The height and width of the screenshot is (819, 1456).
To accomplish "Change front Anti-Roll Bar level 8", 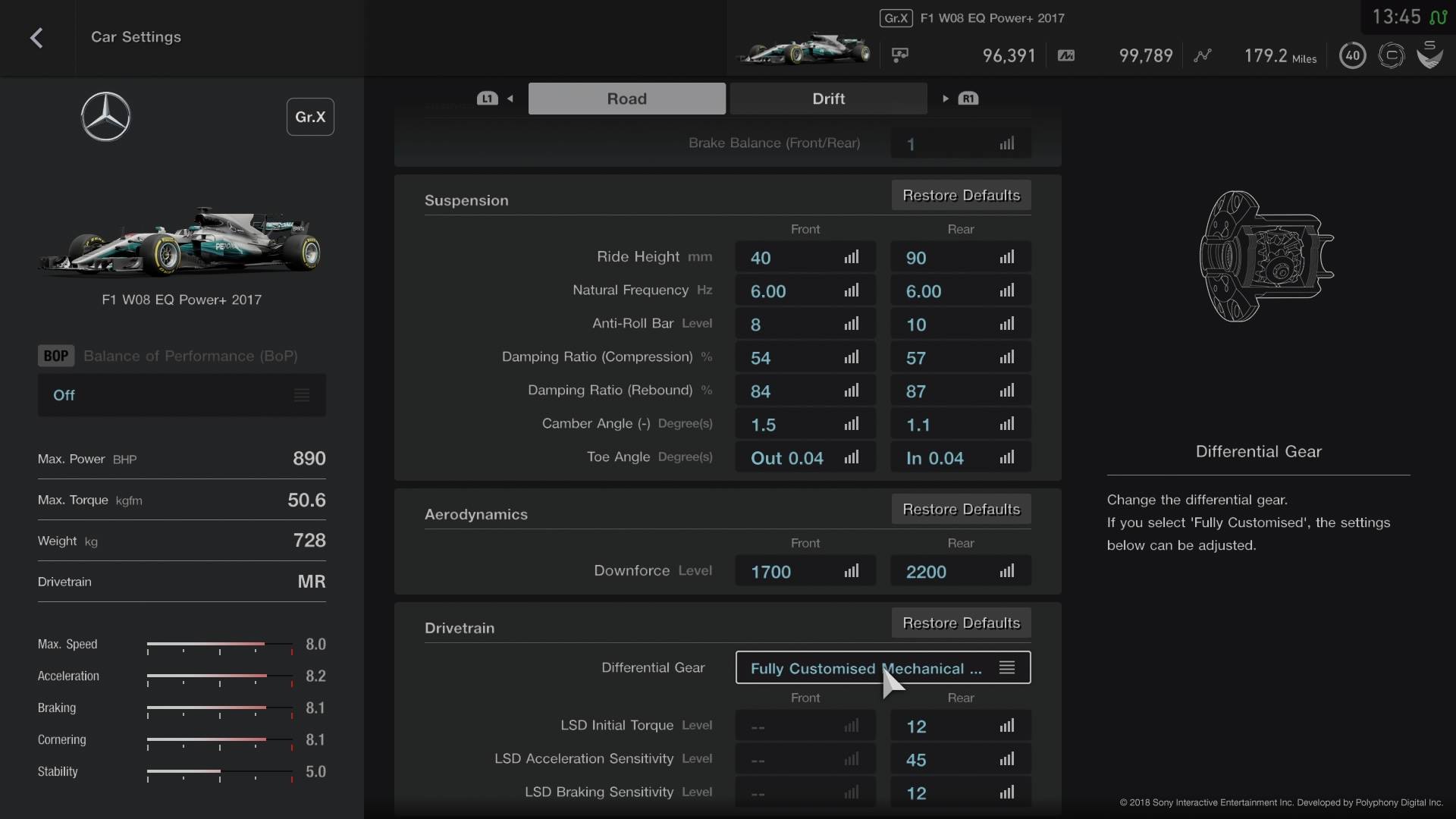I will [x=805, y=324].
